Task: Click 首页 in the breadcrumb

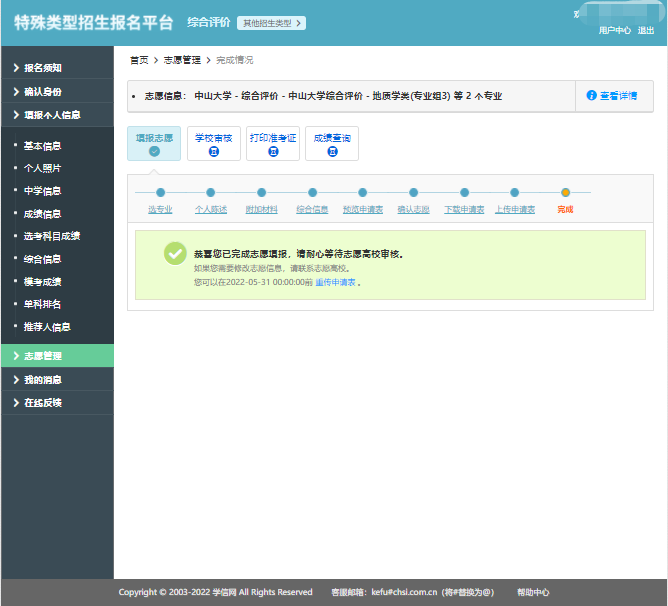Action: (139, 60)
